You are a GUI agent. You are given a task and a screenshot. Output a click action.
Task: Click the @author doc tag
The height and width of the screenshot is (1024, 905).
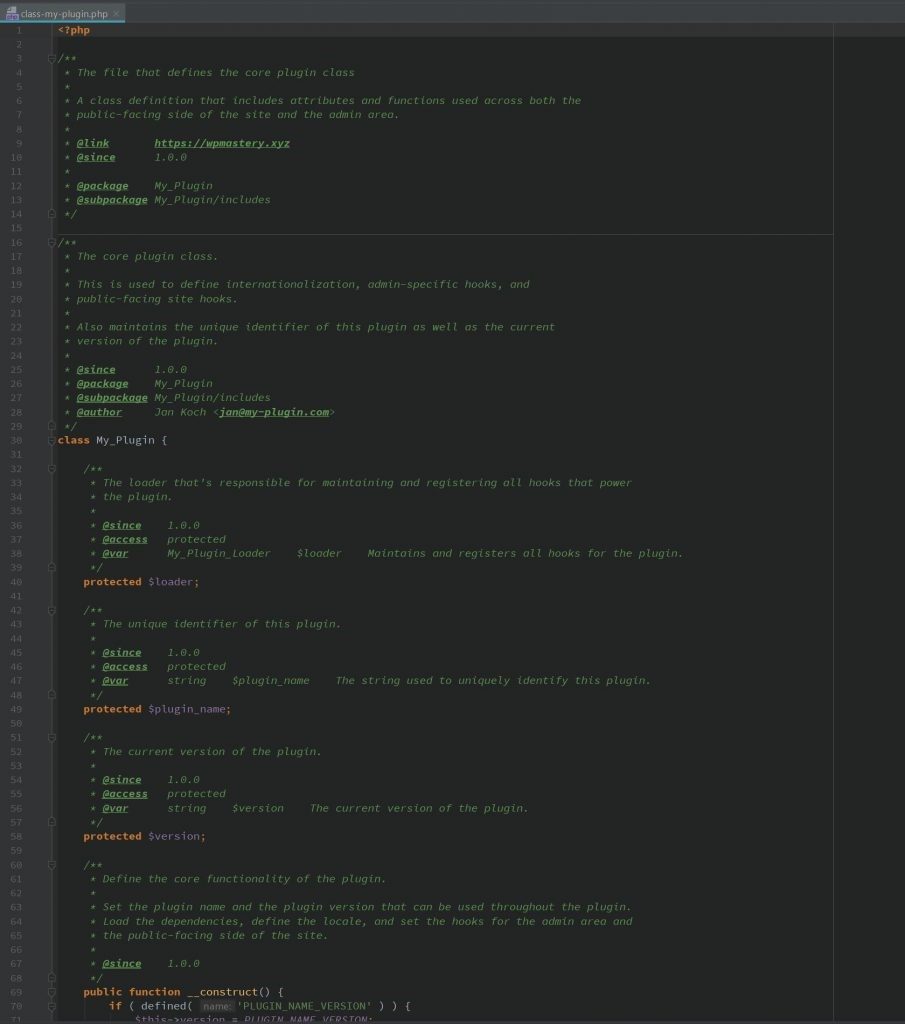[x=99, y=412]
